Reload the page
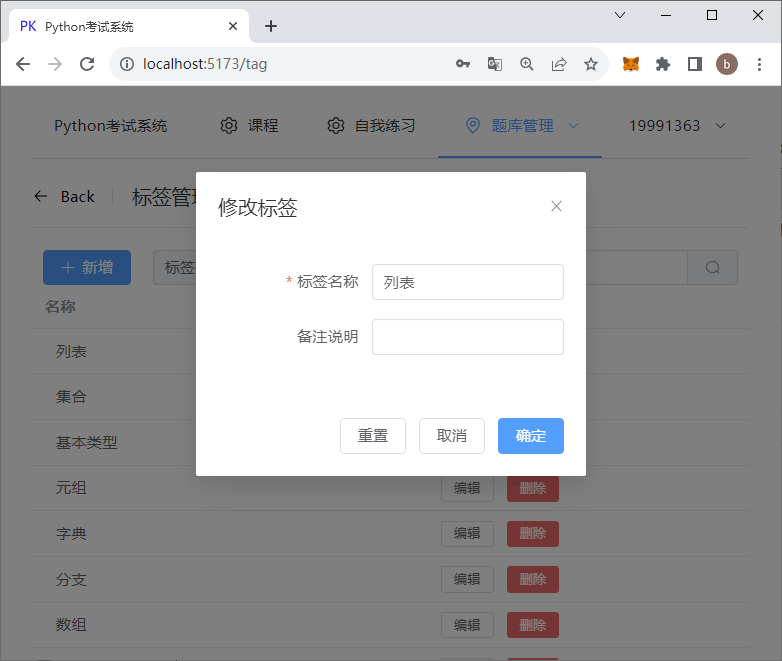This screenshot has width=782, height=661. [x=87, y=64]
